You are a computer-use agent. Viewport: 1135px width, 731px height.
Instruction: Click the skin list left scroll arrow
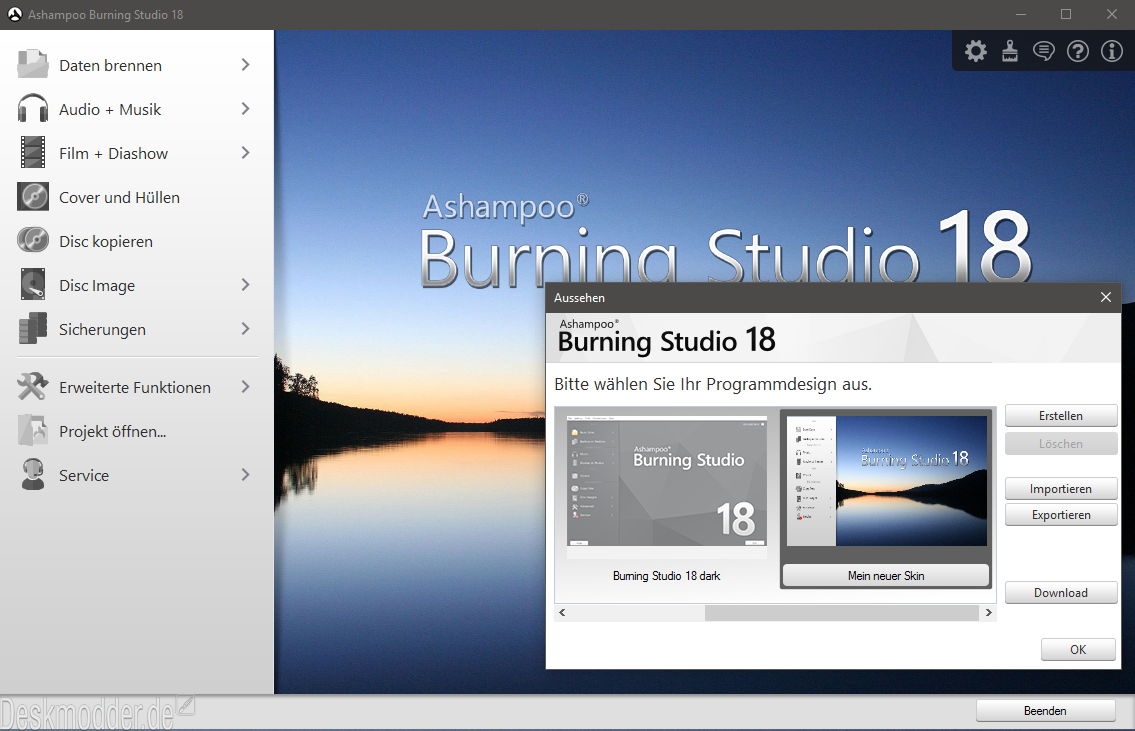point(562,613)
